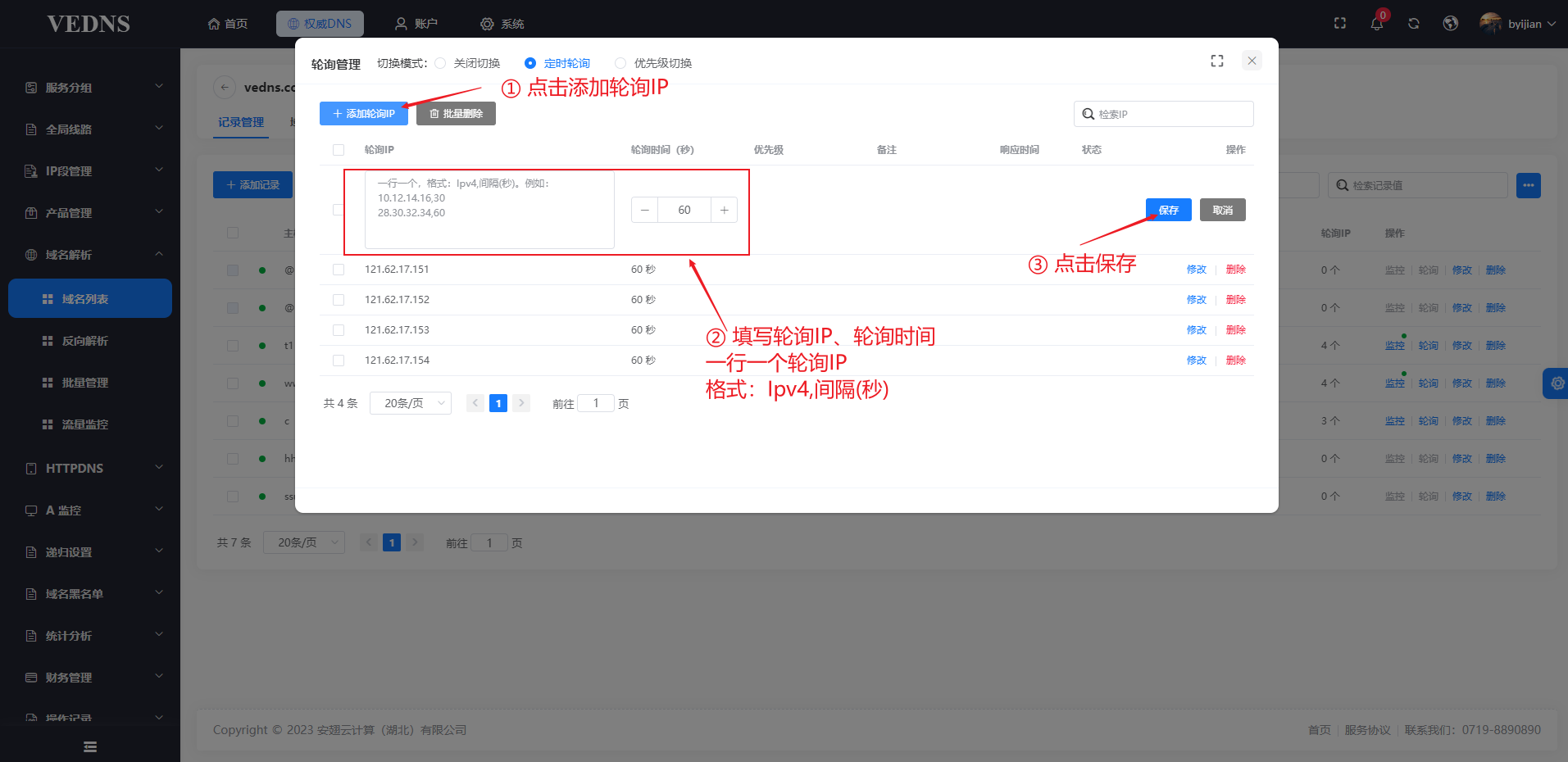Select the 关闭切换 radio option
This screenshot has height=762, width=1568.
click(440, 63)
